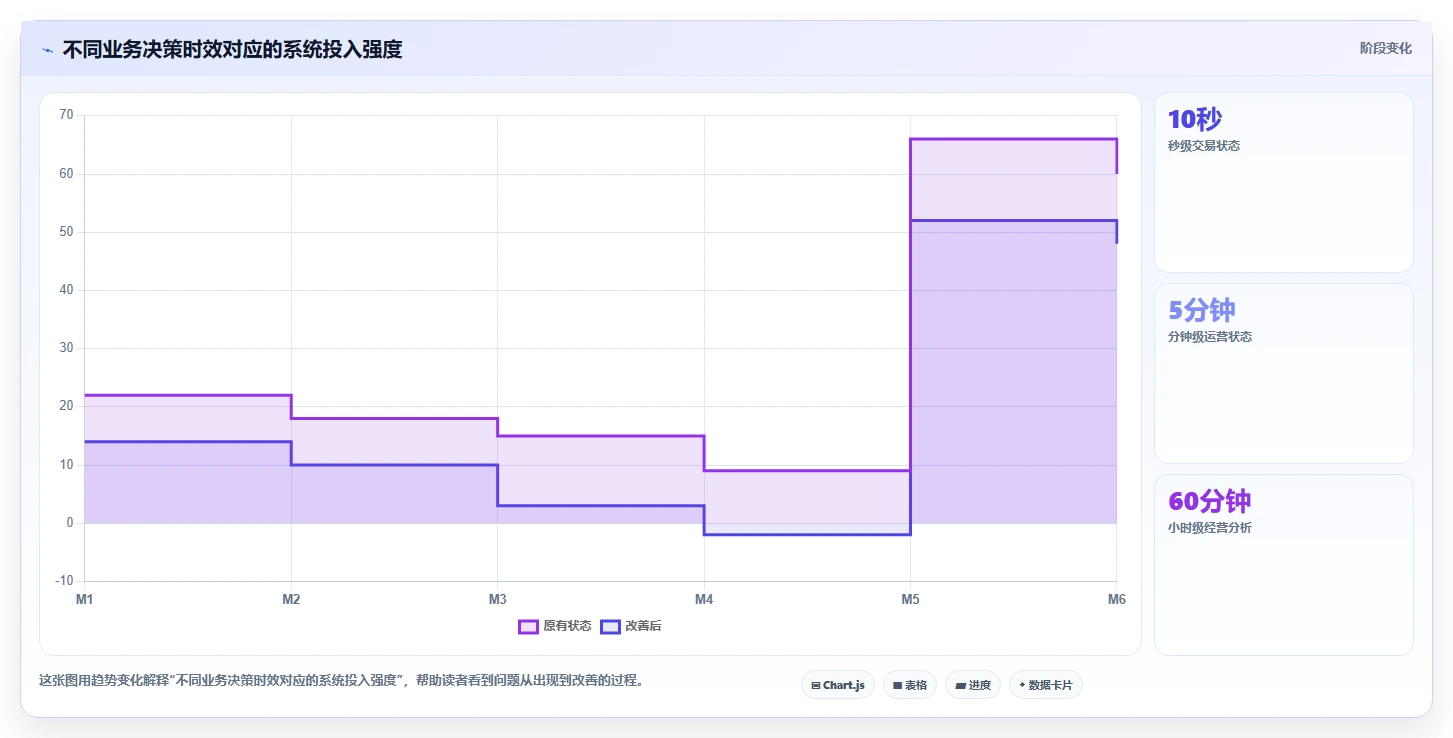Select the 表格 tag
Image resolution: width=1453 pixels, height=738 pixels.
[x=909, y=685]
